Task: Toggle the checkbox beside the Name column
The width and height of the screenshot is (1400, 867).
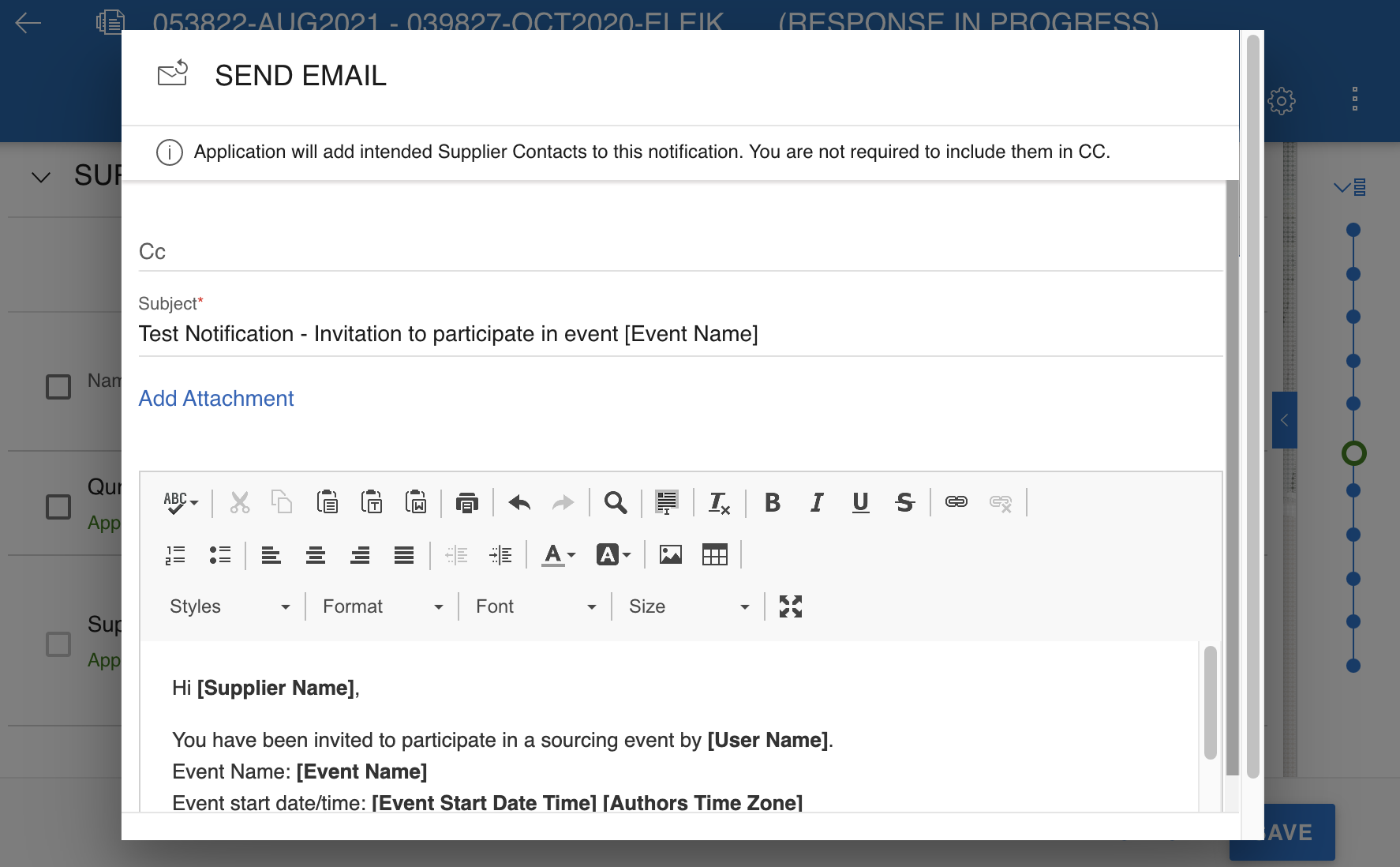Action: pyautogui.click(x=58, y=387)
